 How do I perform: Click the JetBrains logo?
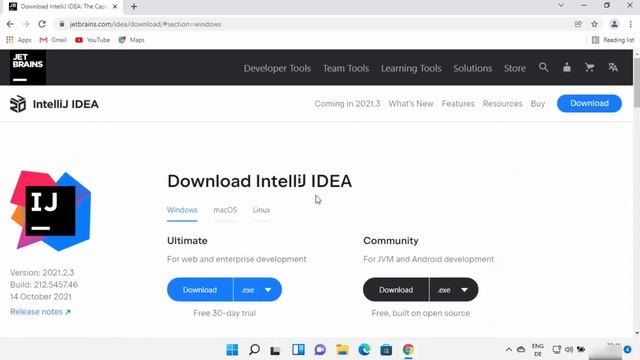point(28,67)
